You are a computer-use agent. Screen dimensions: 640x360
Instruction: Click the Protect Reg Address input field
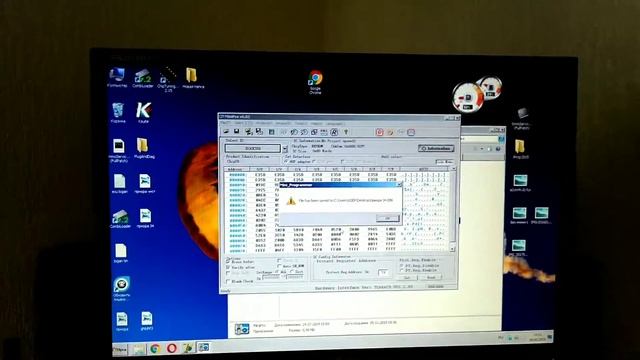click(383, 272)
